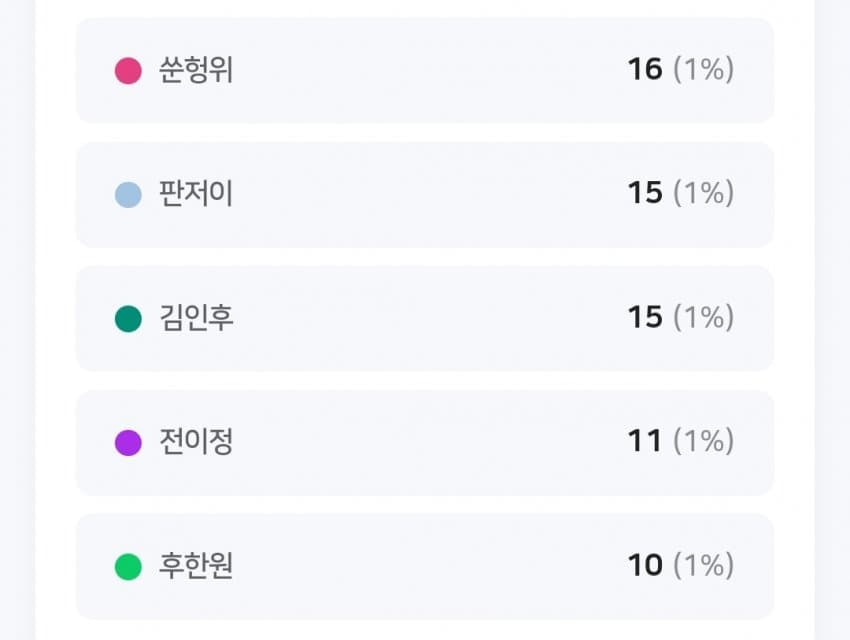Click the vote count 16 for 쑨헝위
Image resolution: width=850 pixels, height=640 pixels.
pyautogui.click(x=645, y=70)
